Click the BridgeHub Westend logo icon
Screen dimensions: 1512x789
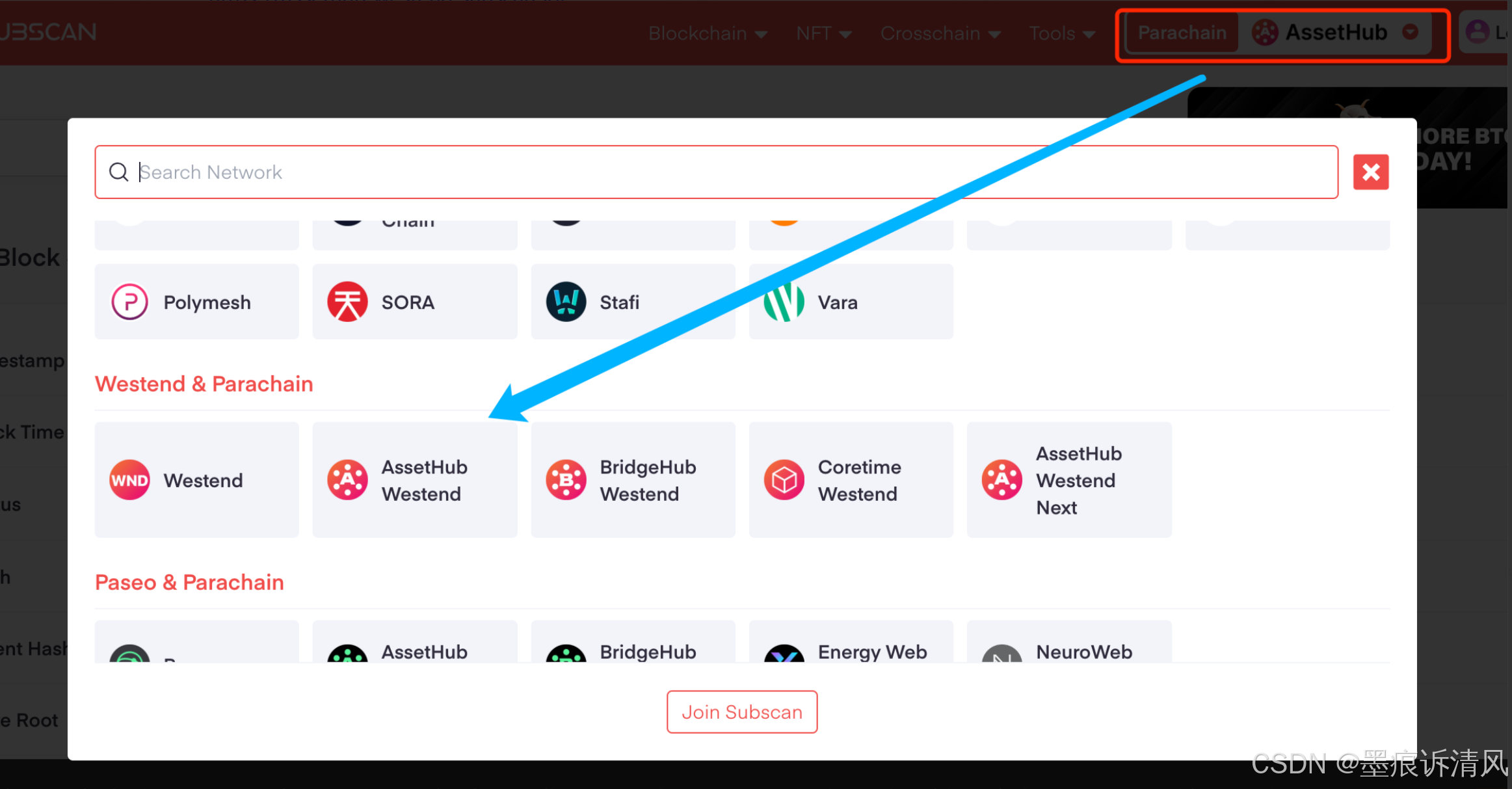tap(566, 480)
